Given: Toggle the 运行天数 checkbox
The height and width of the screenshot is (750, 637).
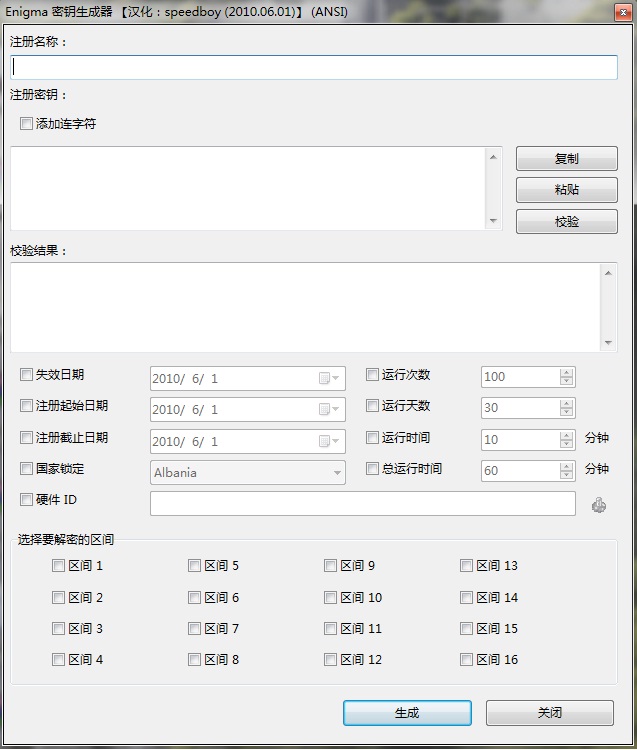Looking at the screenshot, I should pyautogui.click(x=372, y=406).
